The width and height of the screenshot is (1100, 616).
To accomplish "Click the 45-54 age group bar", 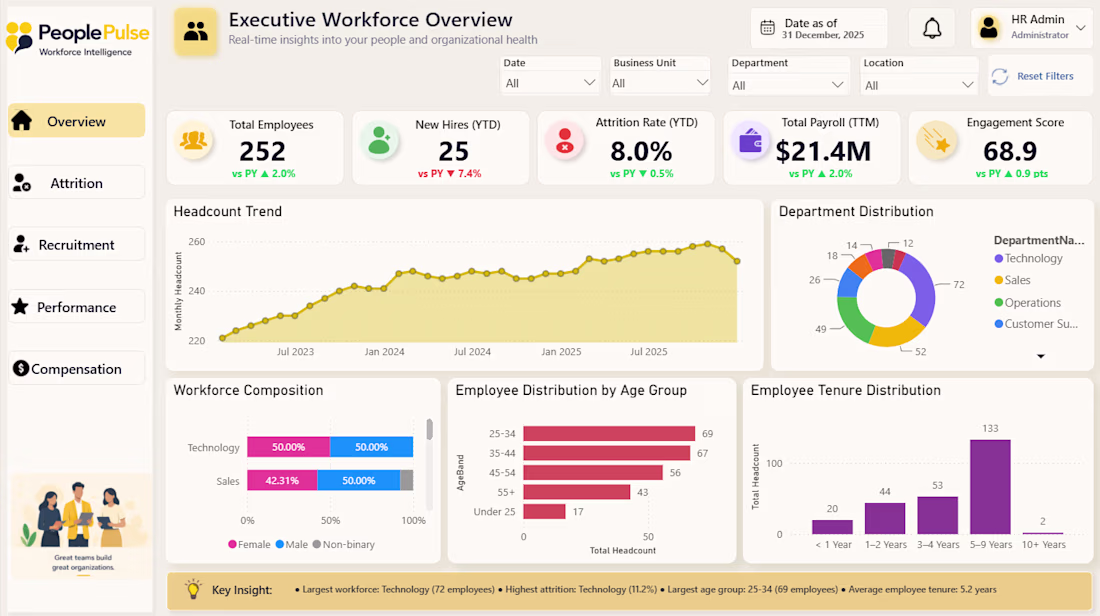I will click(x=593, y=473).
